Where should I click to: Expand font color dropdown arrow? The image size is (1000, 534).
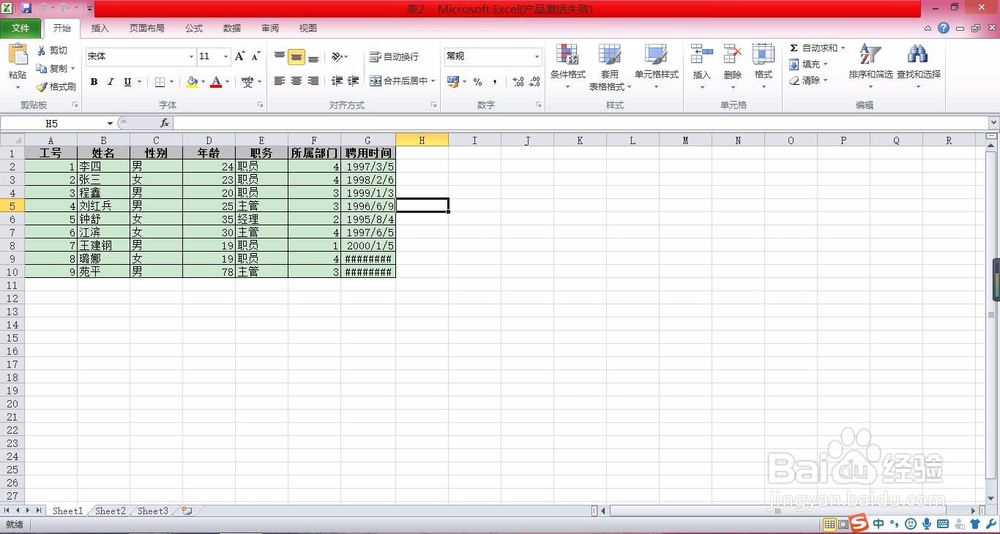point(226,82)
